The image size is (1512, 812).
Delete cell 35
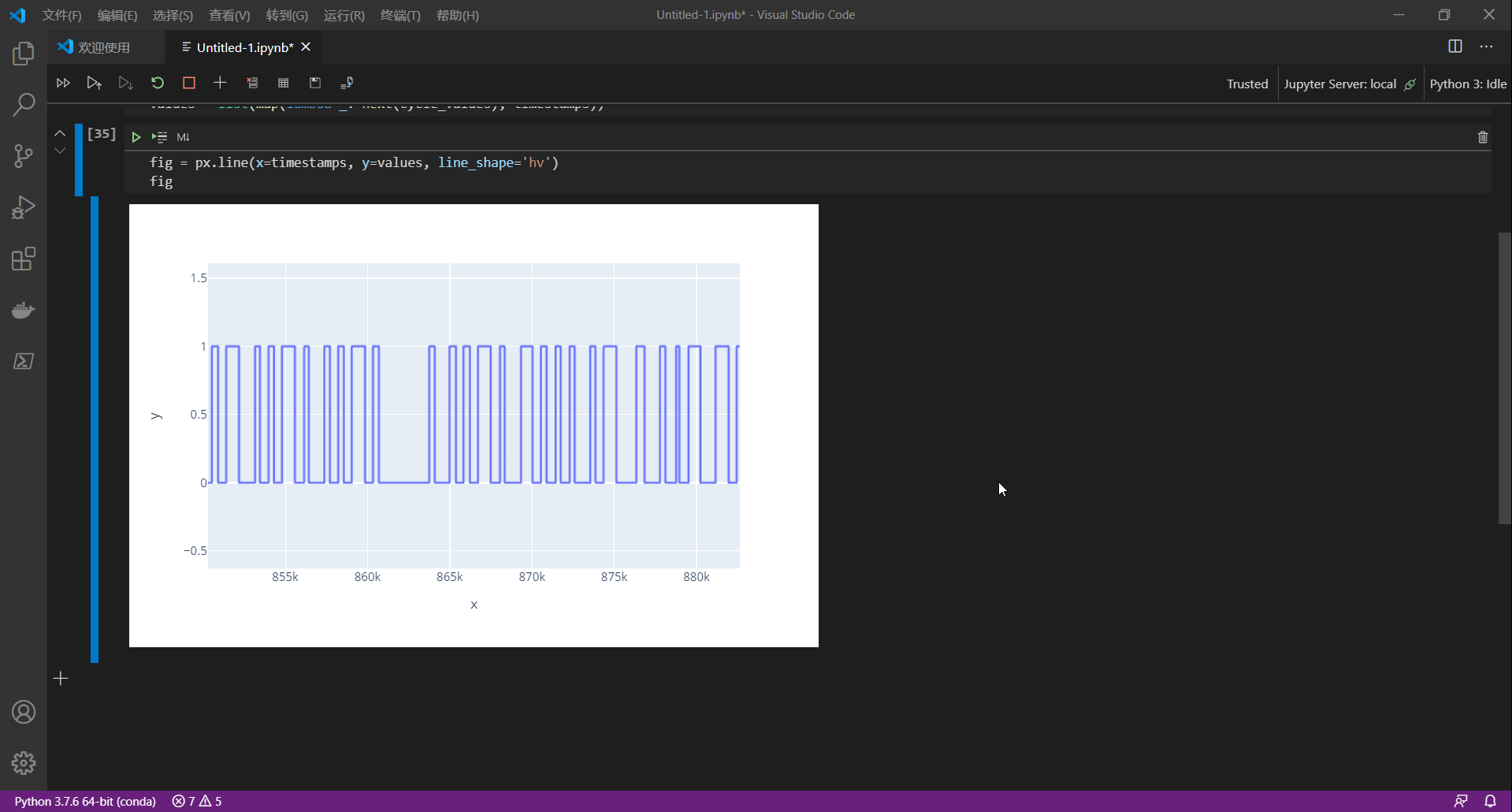(x=1482, y=136)
